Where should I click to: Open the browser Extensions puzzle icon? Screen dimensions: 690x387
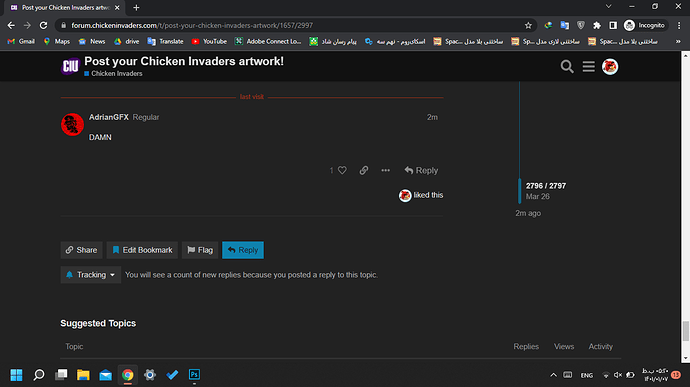coord(597,26)
